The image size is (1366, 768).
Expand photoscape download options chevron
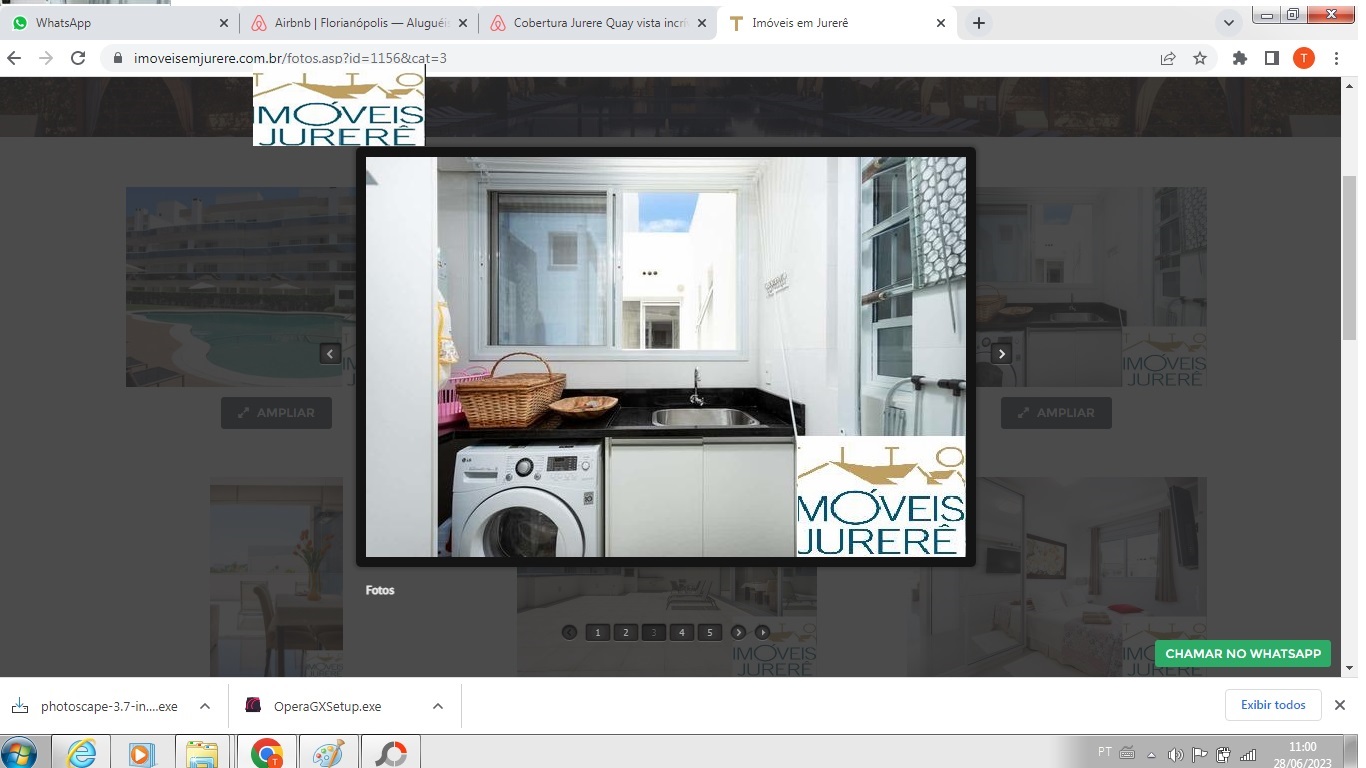pos(205,706)
